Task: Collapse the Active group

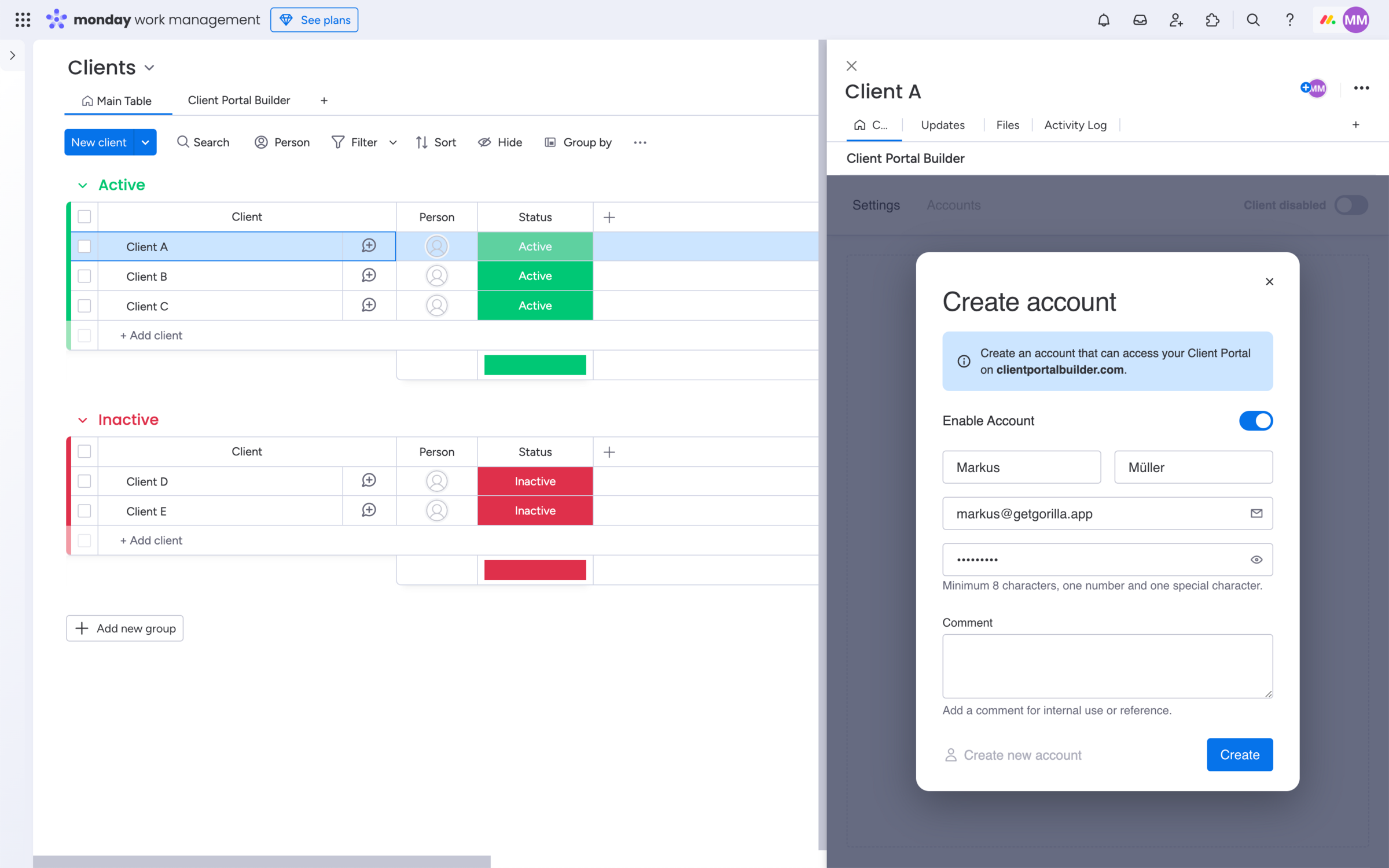Action: (x=83, y=185)
